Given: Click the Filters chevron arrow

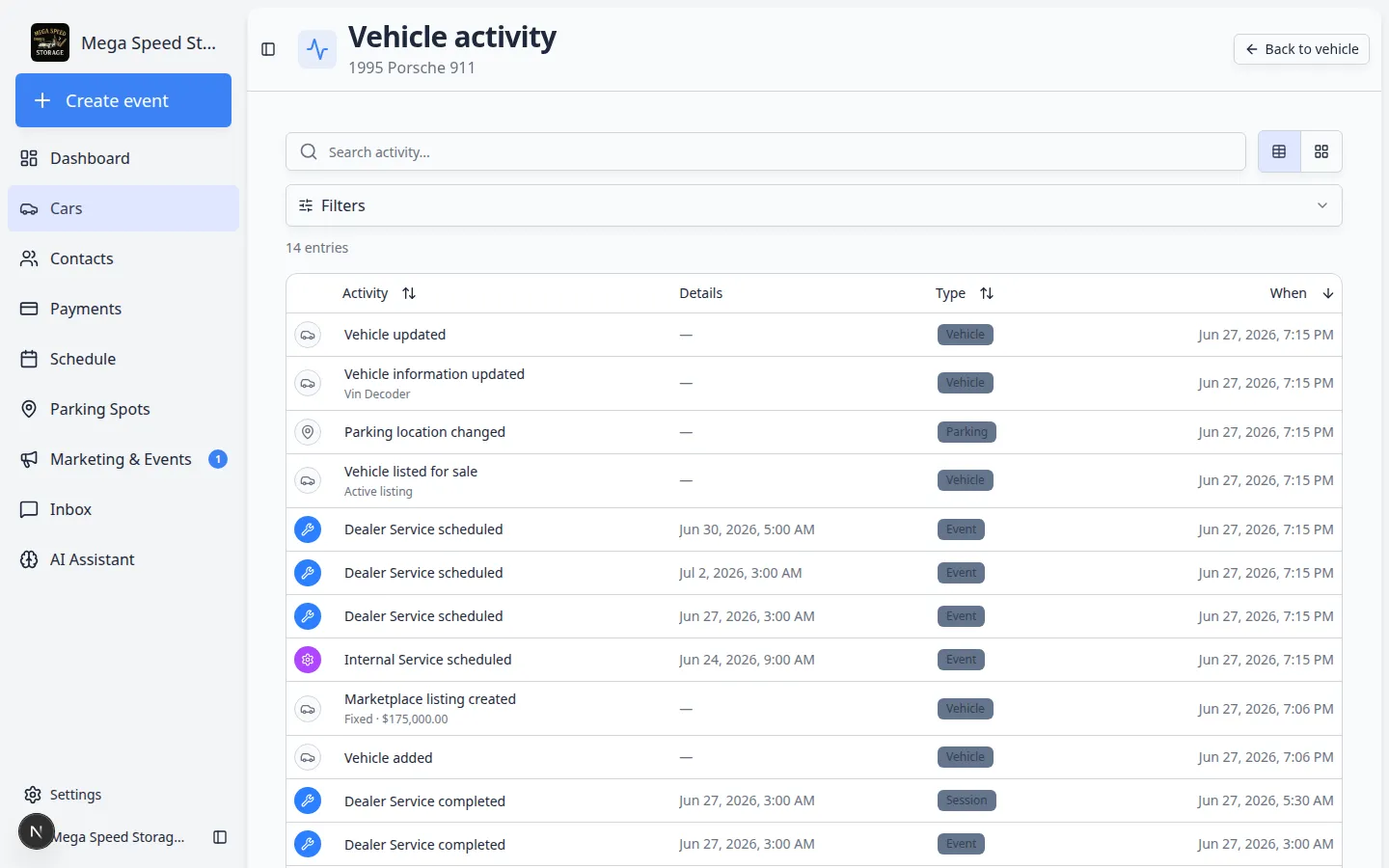Looking at the screenshot, I should [1322, 205].
